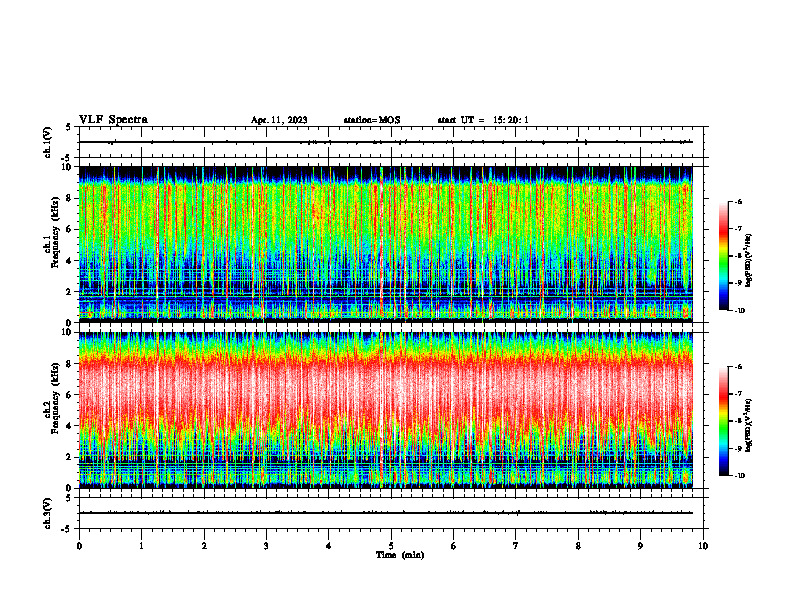
Task: Click time axis tick label "10"
Action: click(x=703, y=546)
